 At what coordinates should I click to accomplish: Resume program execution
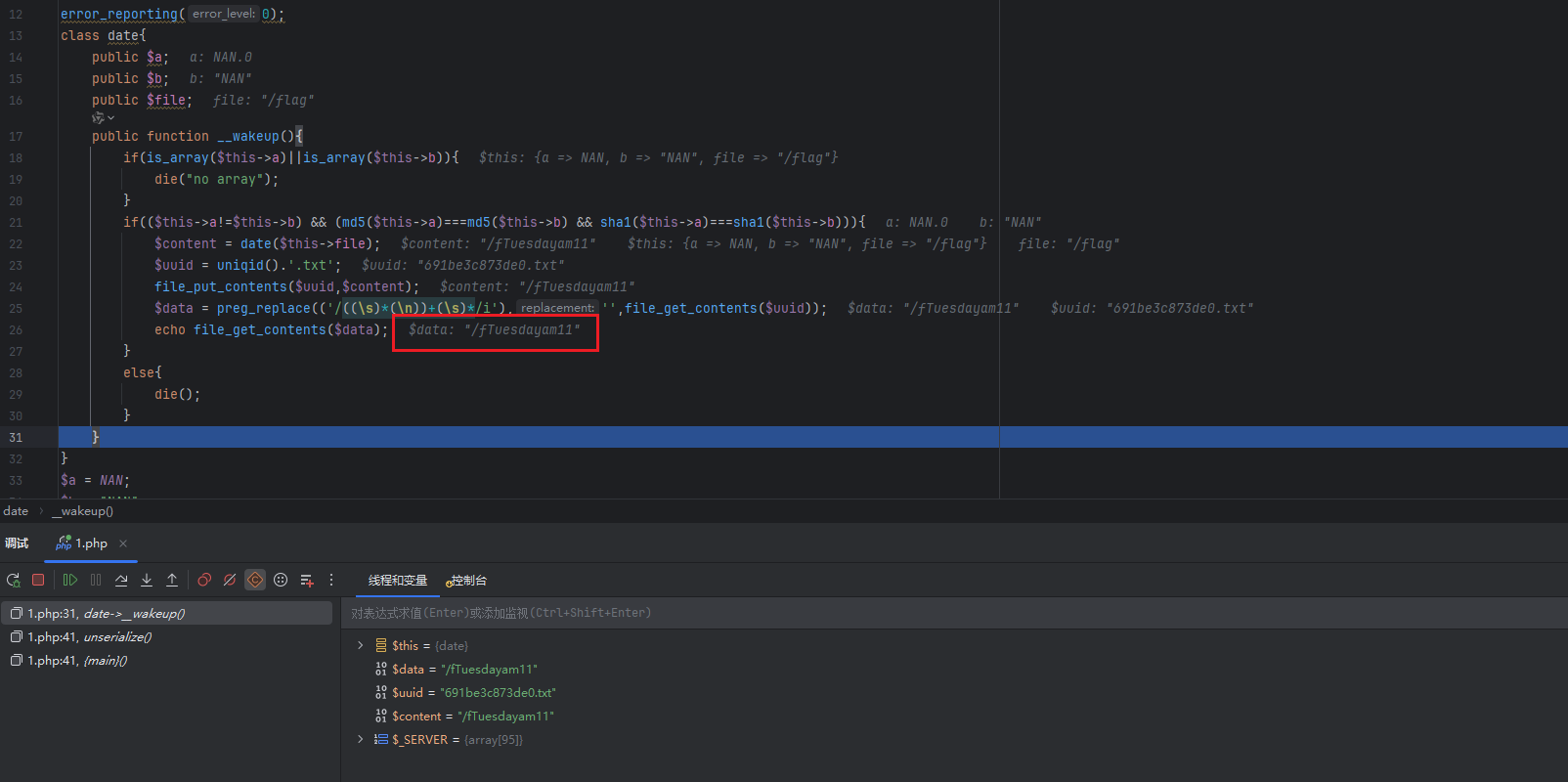click(70, 580)
